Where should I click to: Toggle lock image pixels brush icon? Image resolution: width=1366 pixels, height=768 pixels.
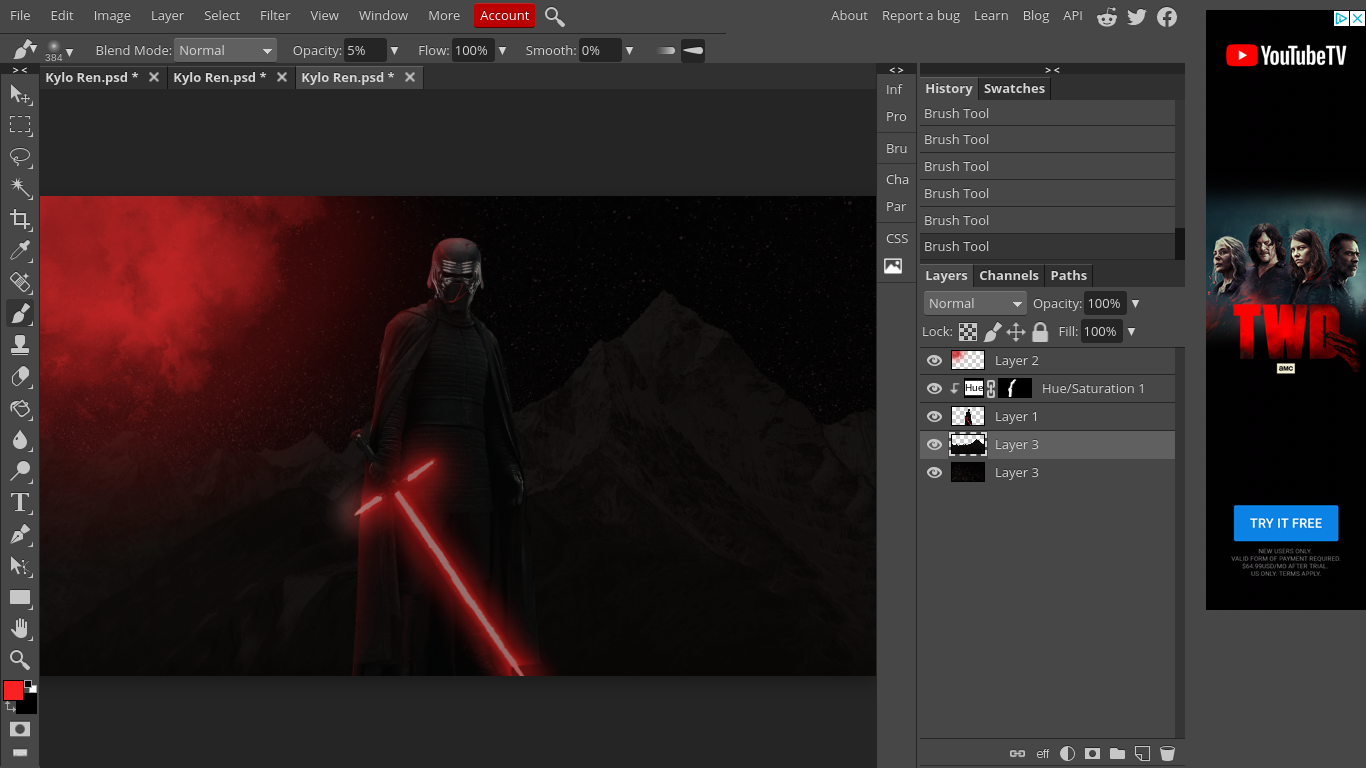tap(992, 332)
